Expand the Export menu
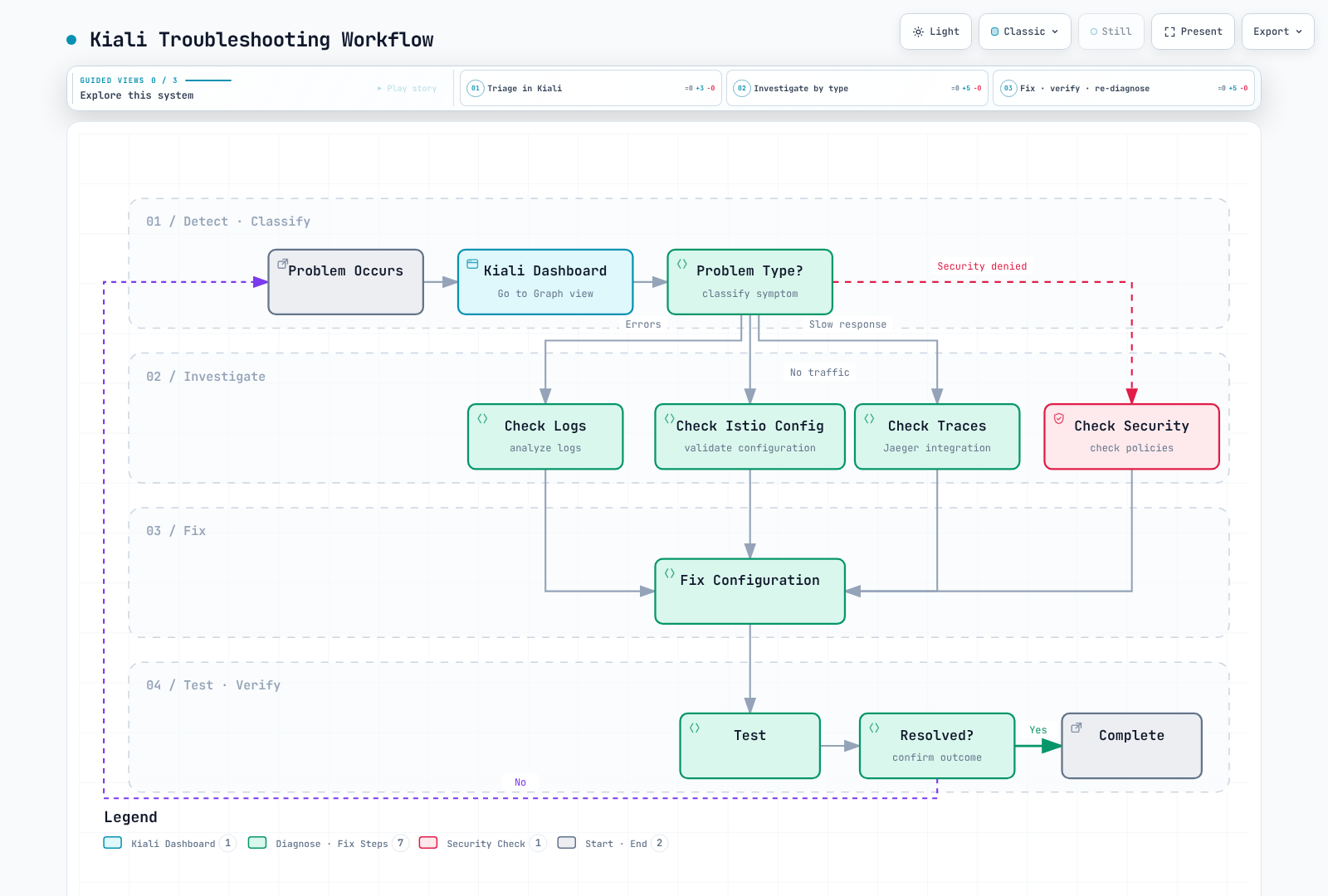 click(x=1277, y=32)
